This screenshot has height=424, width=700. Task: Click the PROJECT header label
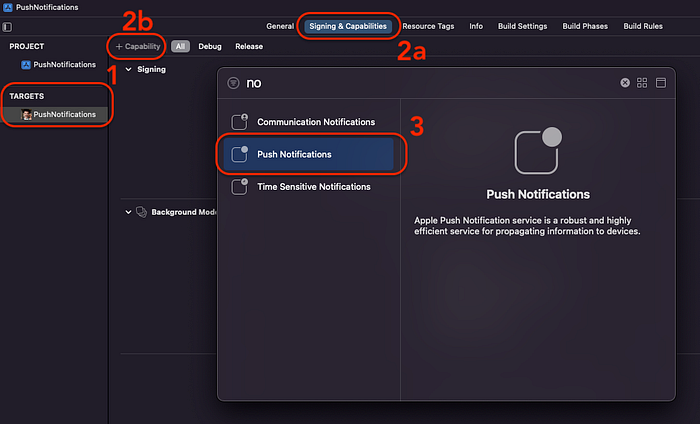click(x=27, y=46)
